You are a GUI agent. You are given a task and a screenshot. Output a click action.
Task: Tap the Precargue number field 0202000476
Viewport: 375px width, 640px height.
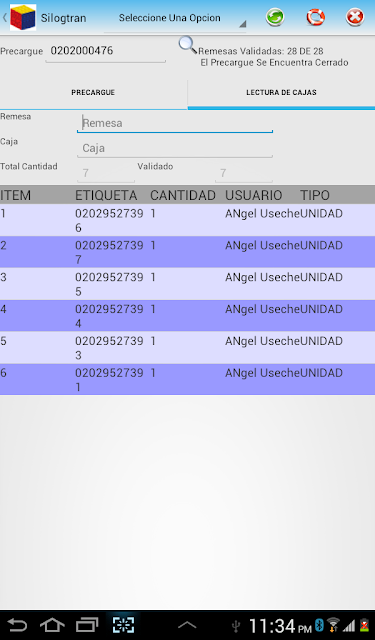106,51
